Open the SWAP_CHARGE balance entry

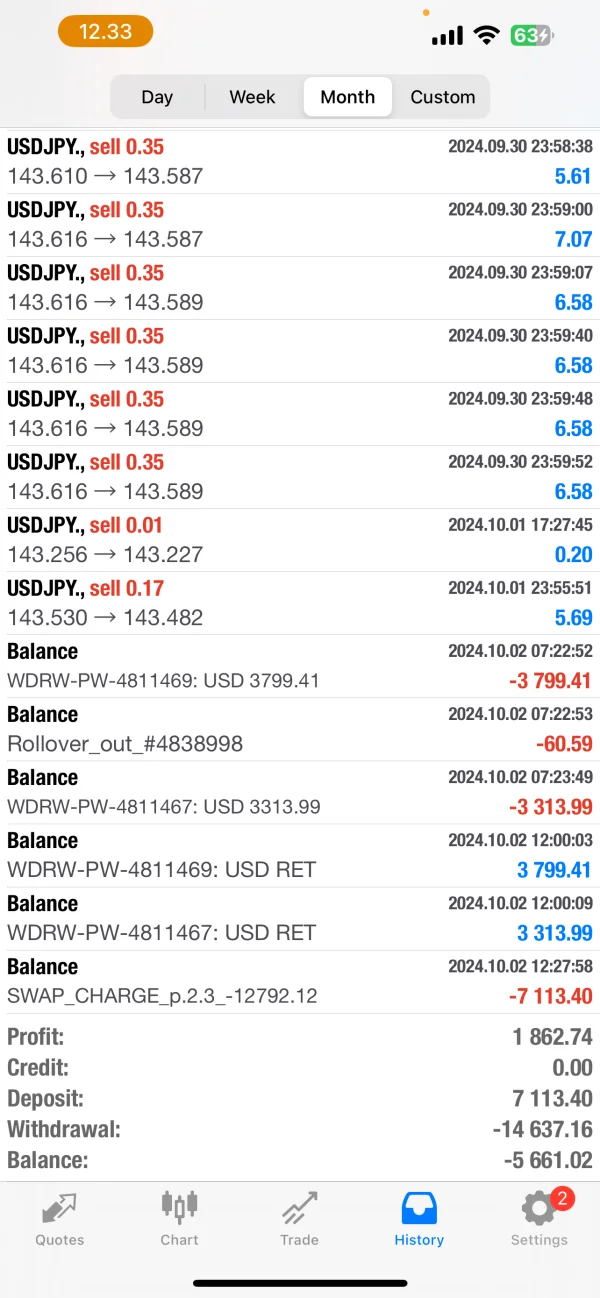[300, 981]
